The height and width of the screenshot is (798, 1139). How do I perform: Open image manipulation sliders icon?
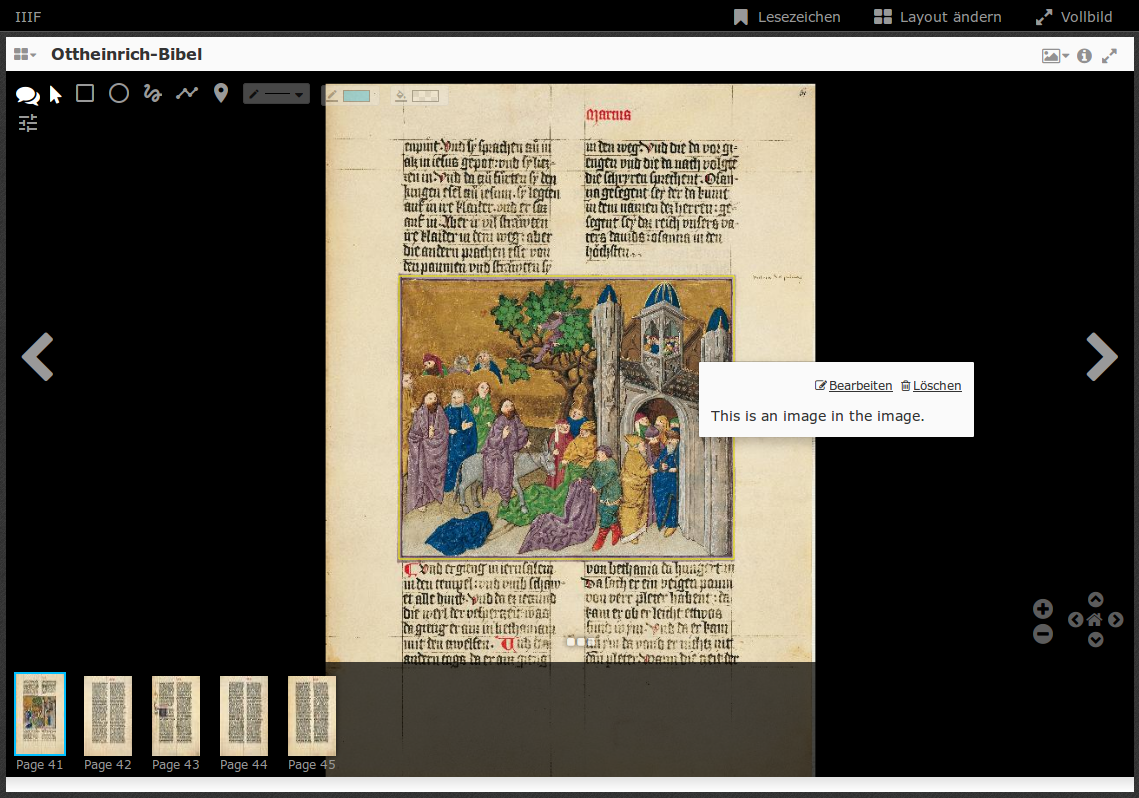click(28, 123)
